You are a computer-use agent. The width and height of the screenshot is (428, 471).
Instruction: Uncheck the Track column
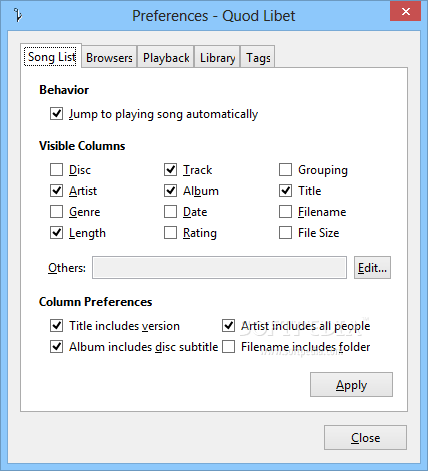170,169
